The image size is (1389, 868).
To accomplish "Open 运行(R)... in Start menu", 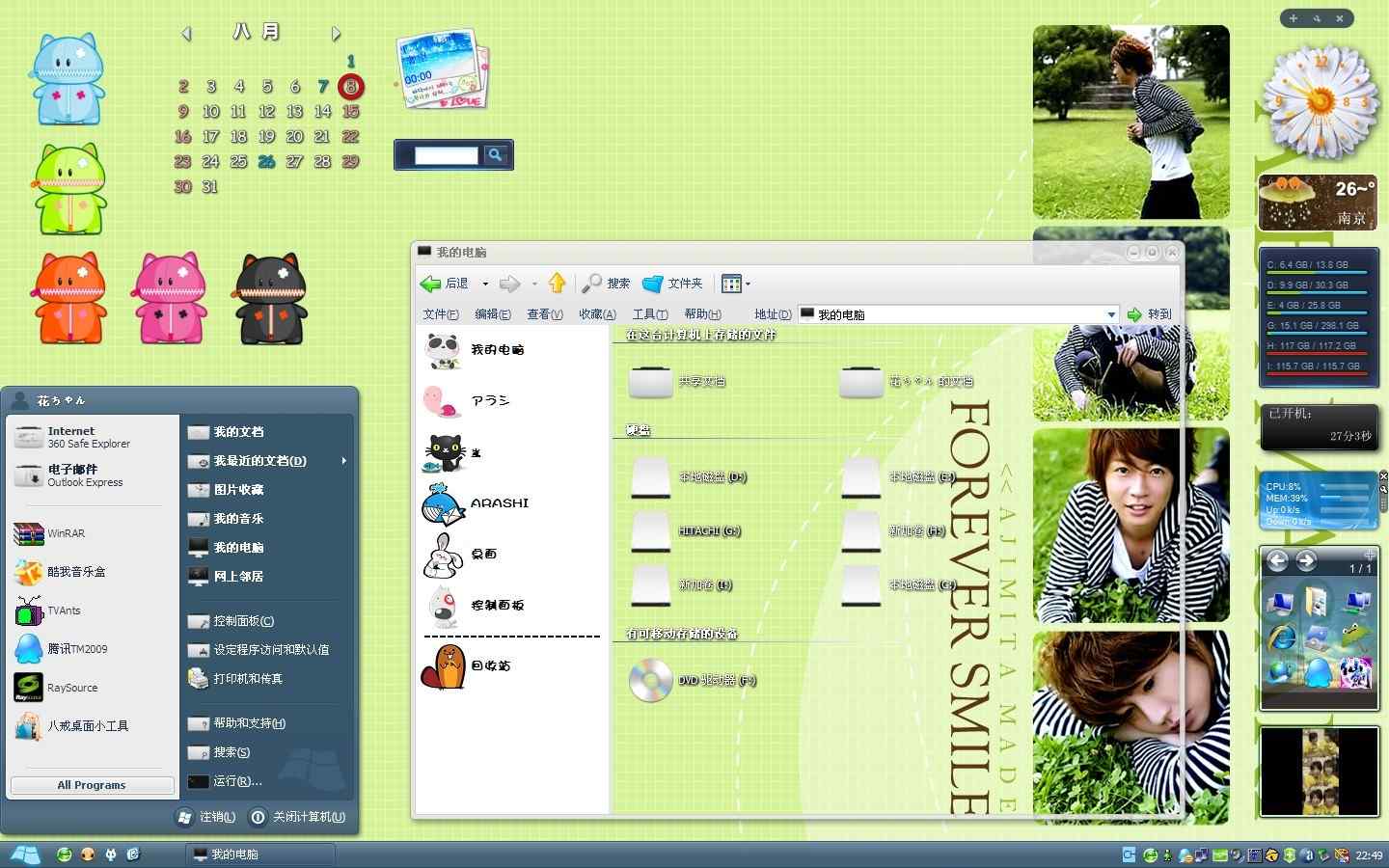I will 267,781.
